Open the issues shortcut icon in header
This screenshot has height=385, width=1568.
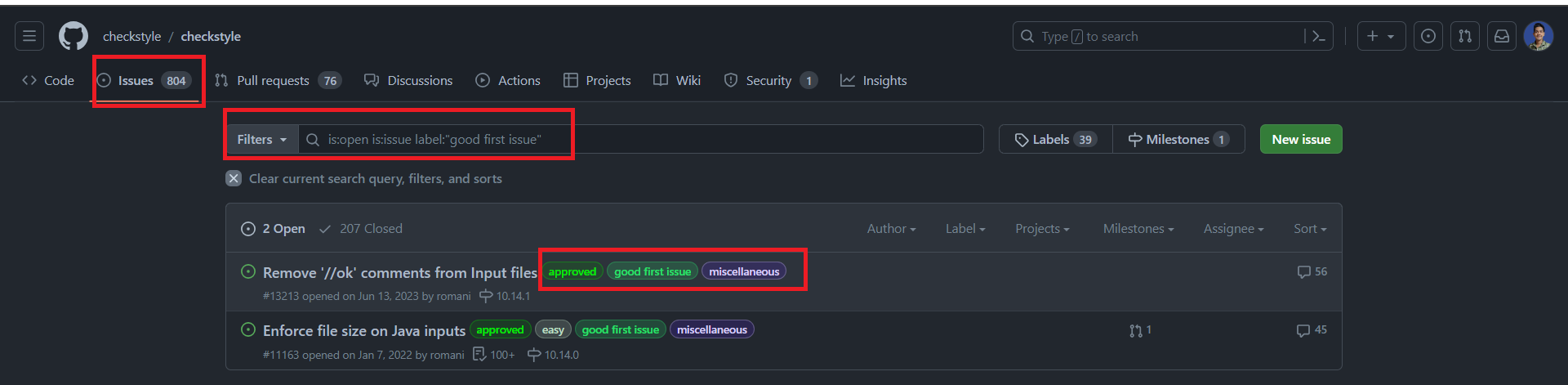[x=1428, y=36]
